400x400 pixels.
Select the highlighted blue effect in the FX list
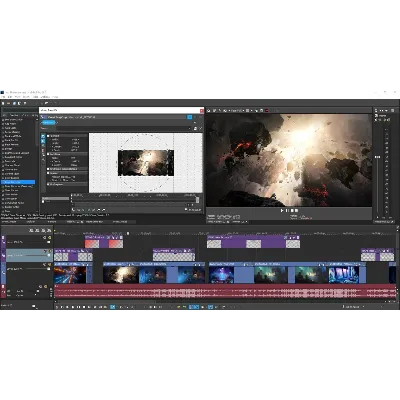[19, 182]
